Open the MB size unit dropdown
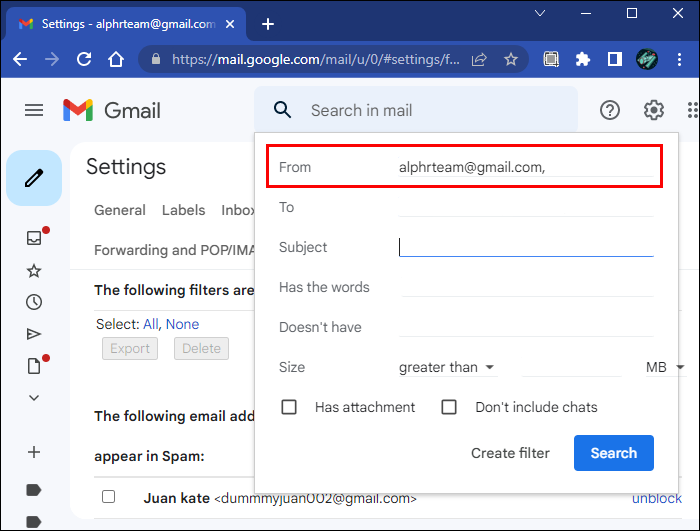The height and width of the screenshot is (531, 700). pyautogui.click(x=664, y=367)
